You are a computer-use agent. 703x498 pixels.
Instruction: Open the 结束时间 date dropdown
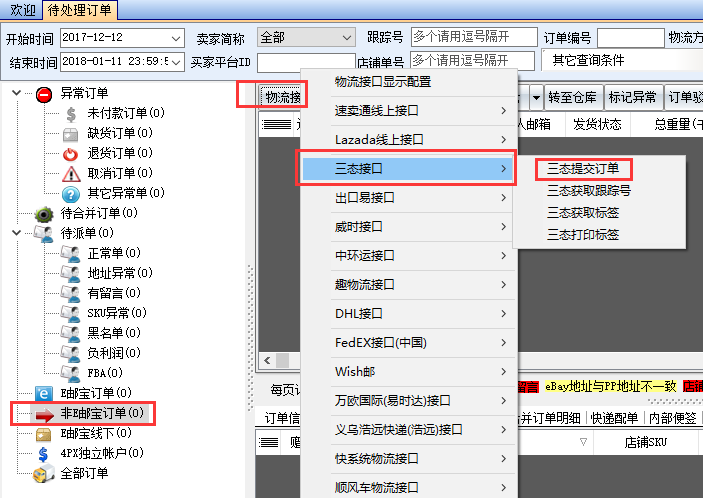(176, 62)
